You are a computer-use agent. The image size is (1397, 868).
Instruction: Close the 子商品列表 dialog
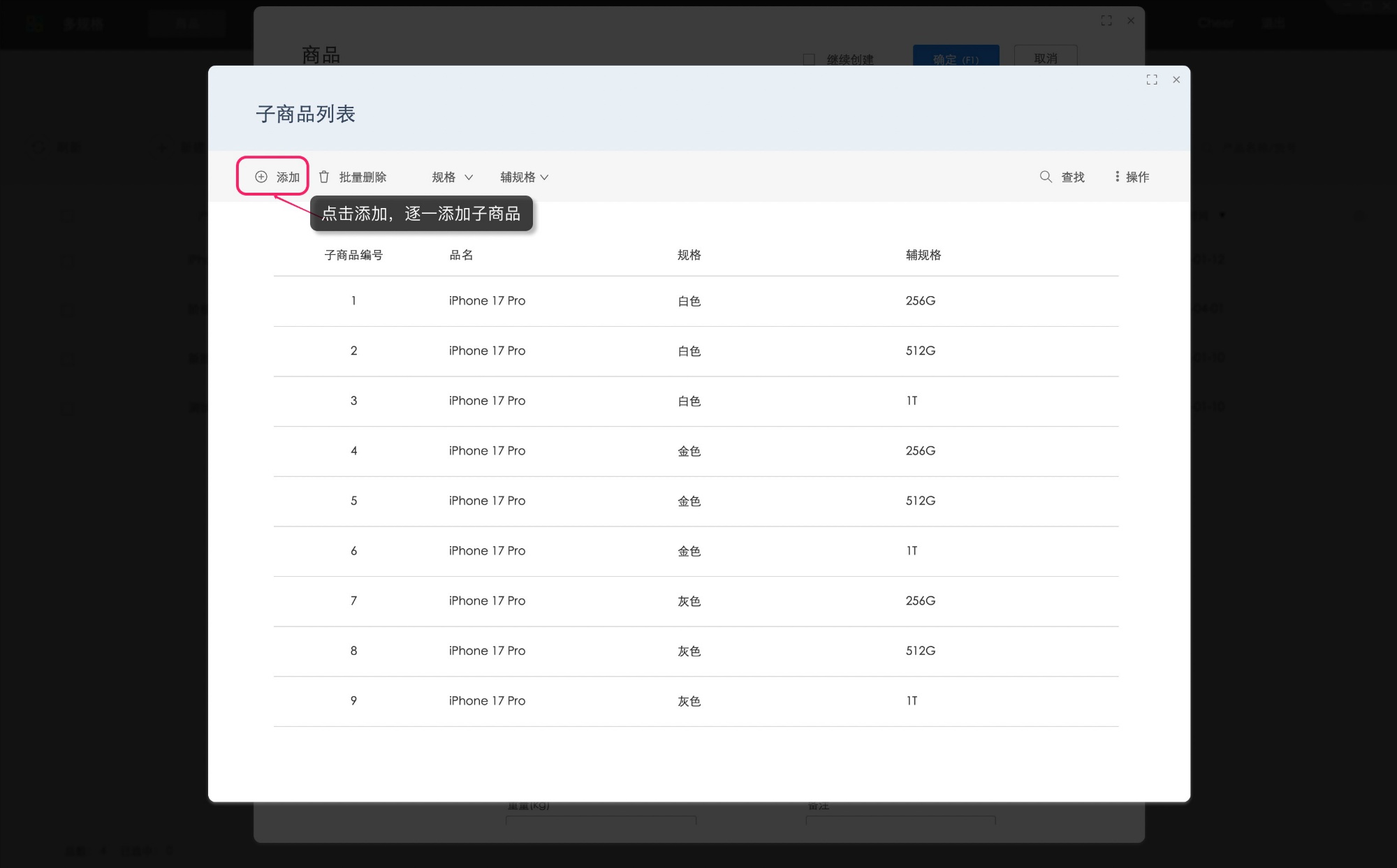(1176, 80)
